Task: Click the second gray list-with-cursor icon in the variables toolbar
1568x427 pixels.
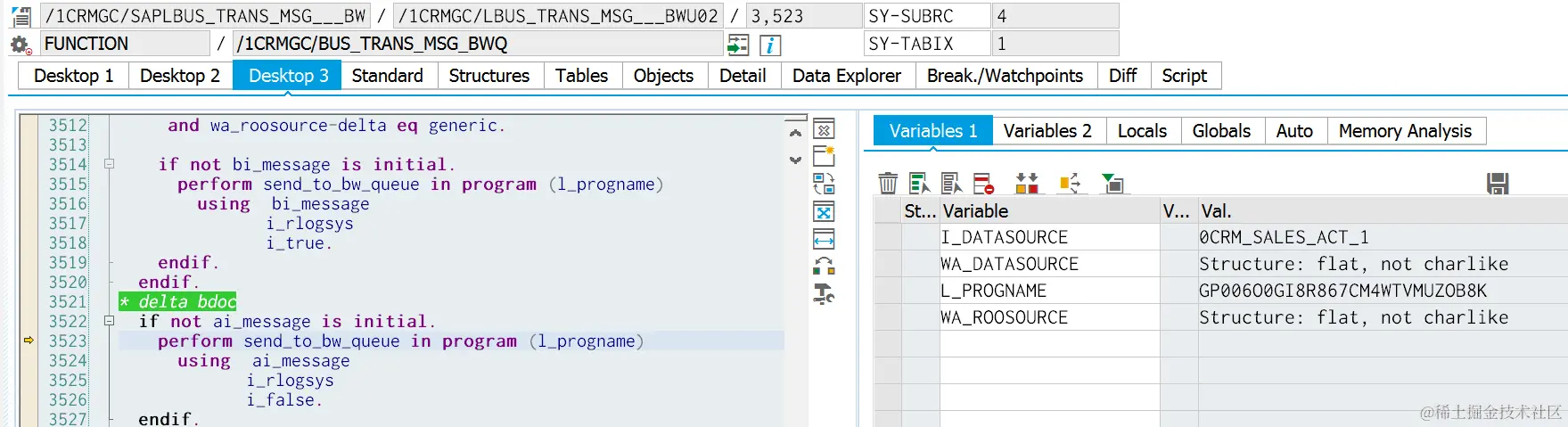Action: (x=951, y=184)
